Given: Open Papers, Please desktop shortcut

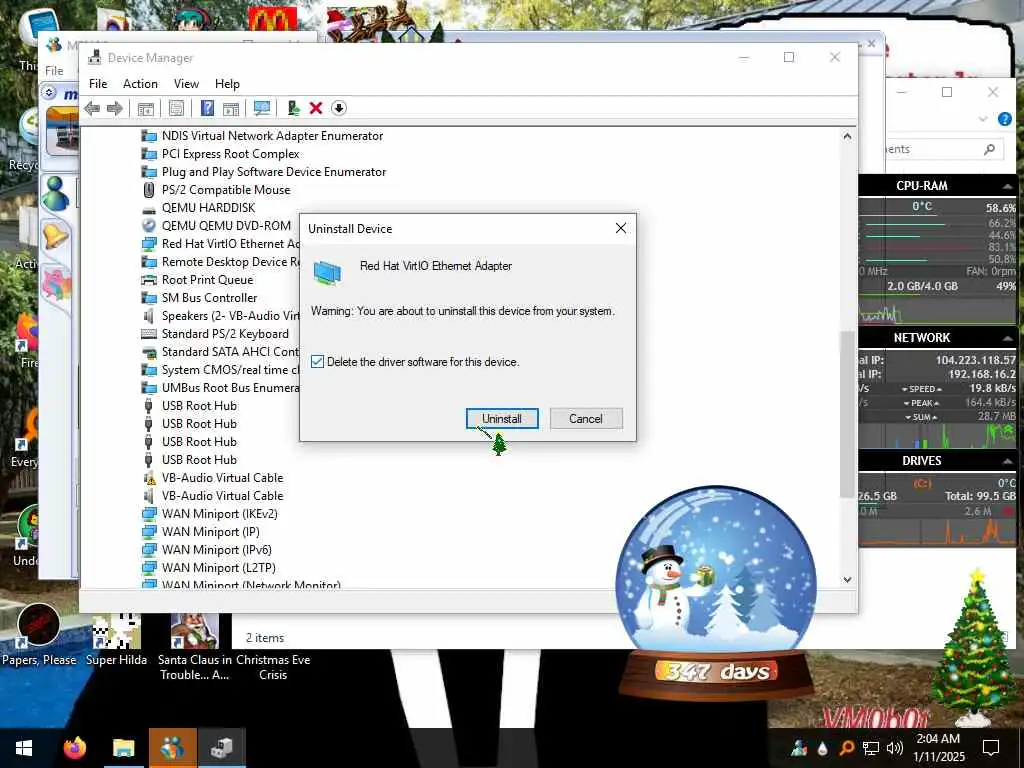Looking at the screenshot, I should point(39,635).
